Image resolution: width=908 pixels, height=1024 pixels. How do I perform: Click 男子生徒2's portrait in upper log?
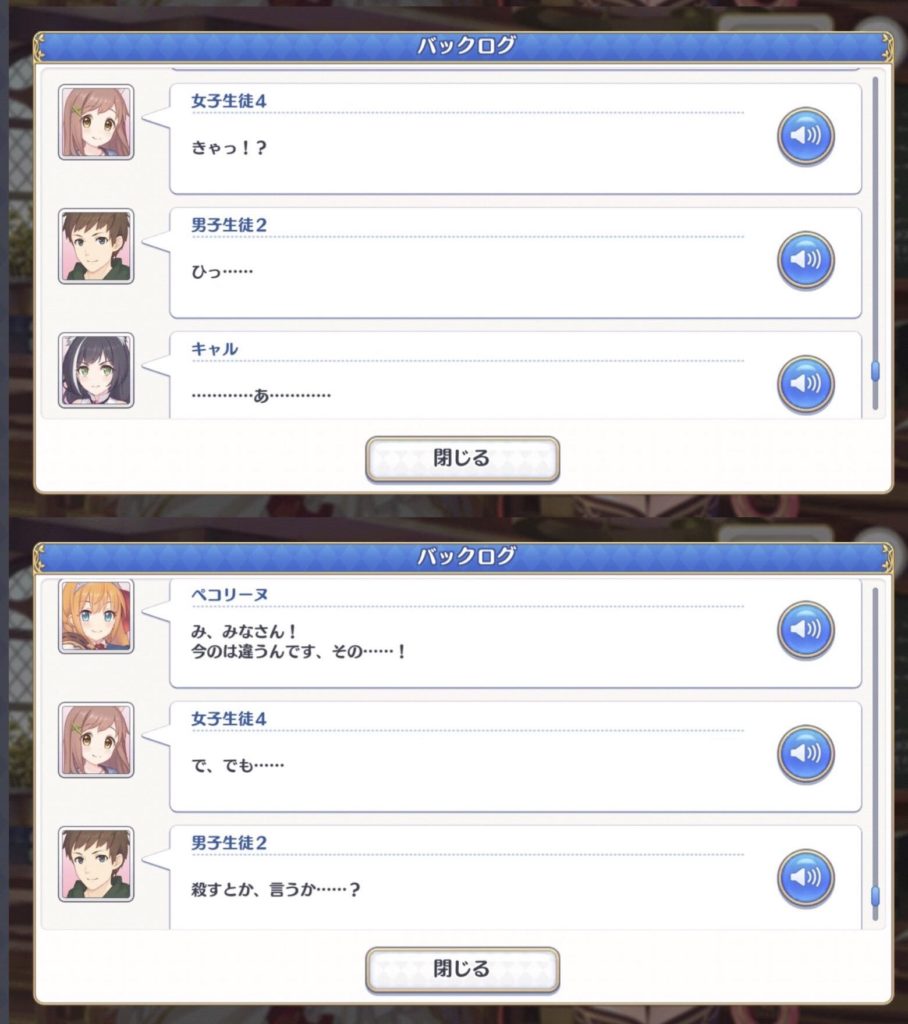tap(96, 246)
